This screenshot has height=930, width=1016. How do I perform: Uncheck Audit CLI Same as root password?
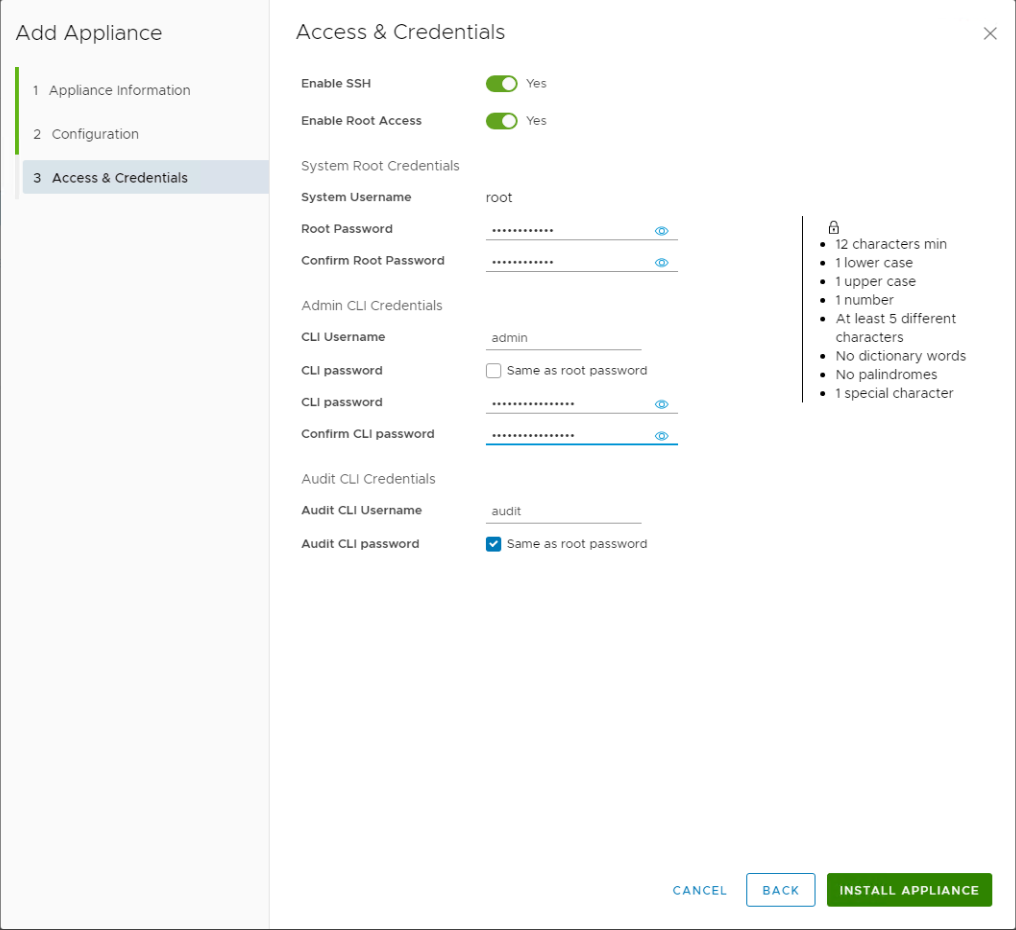click(494, 544)
